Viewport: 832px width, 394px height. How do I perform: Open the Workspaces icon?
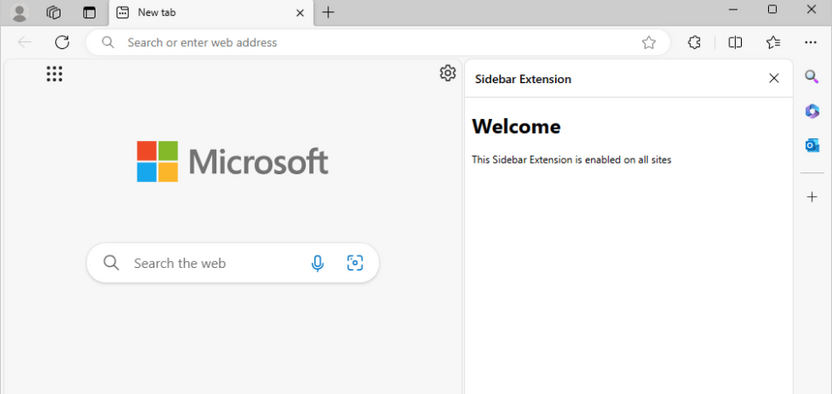point(54,13)
